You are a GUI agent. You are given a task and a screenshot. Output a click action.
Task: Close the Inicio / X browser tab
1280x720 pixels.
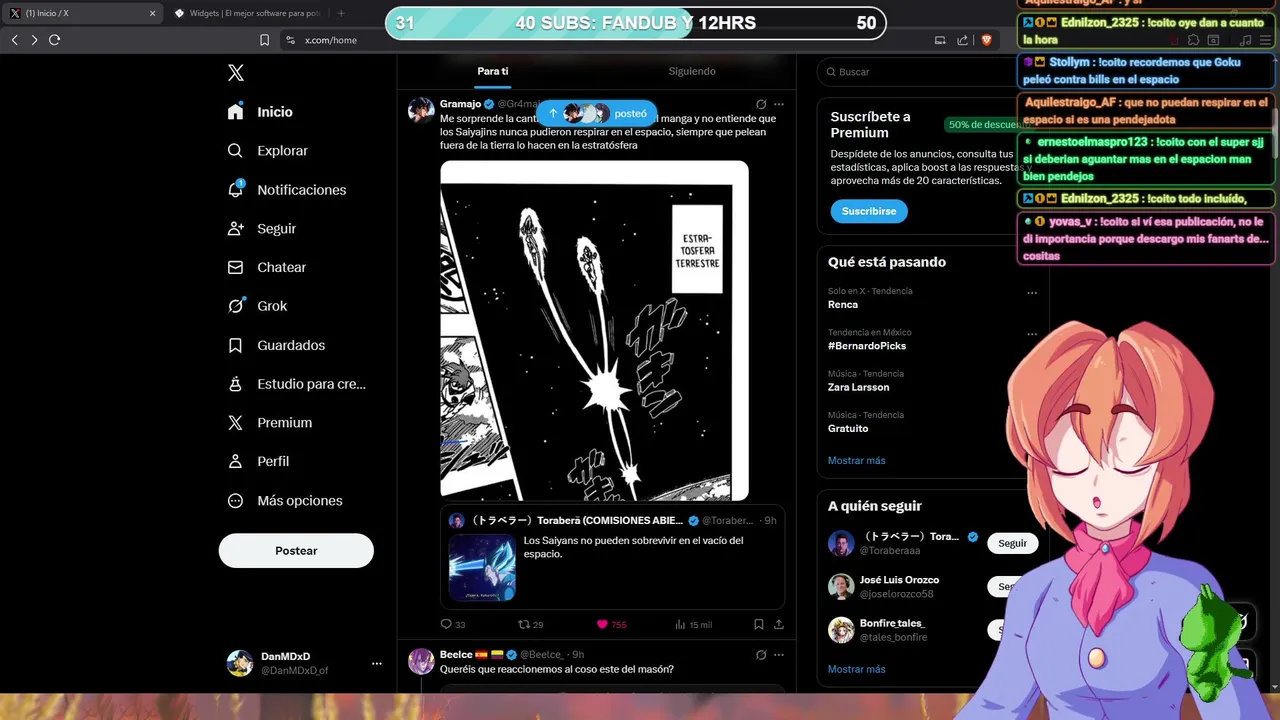click(x=153, y=13)
